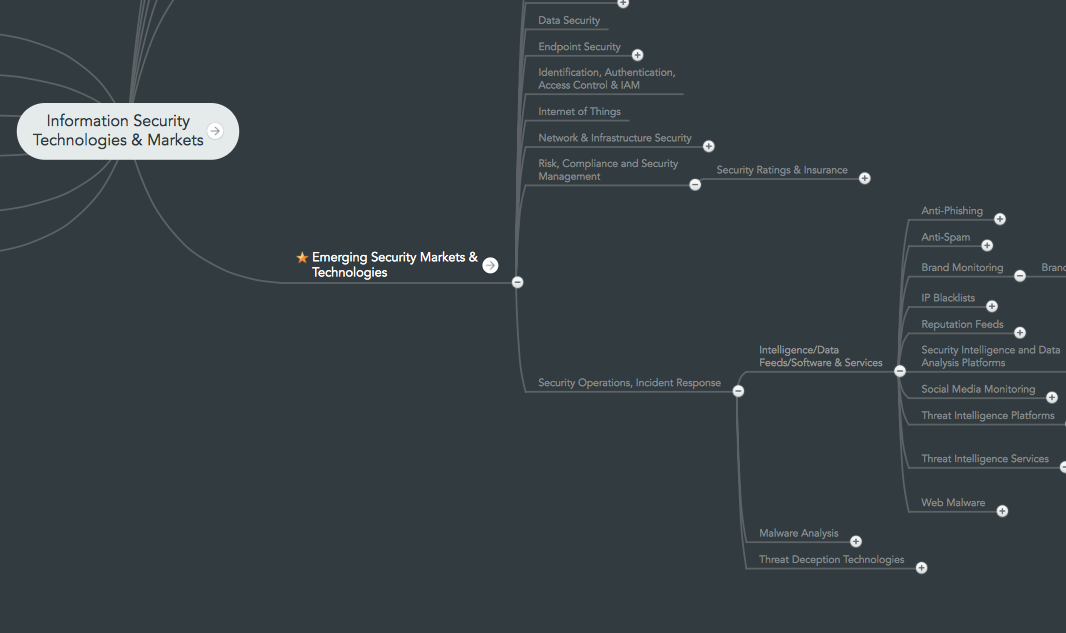
Task: Collapse the Brand Monitoring branch
Action: 1020,274
